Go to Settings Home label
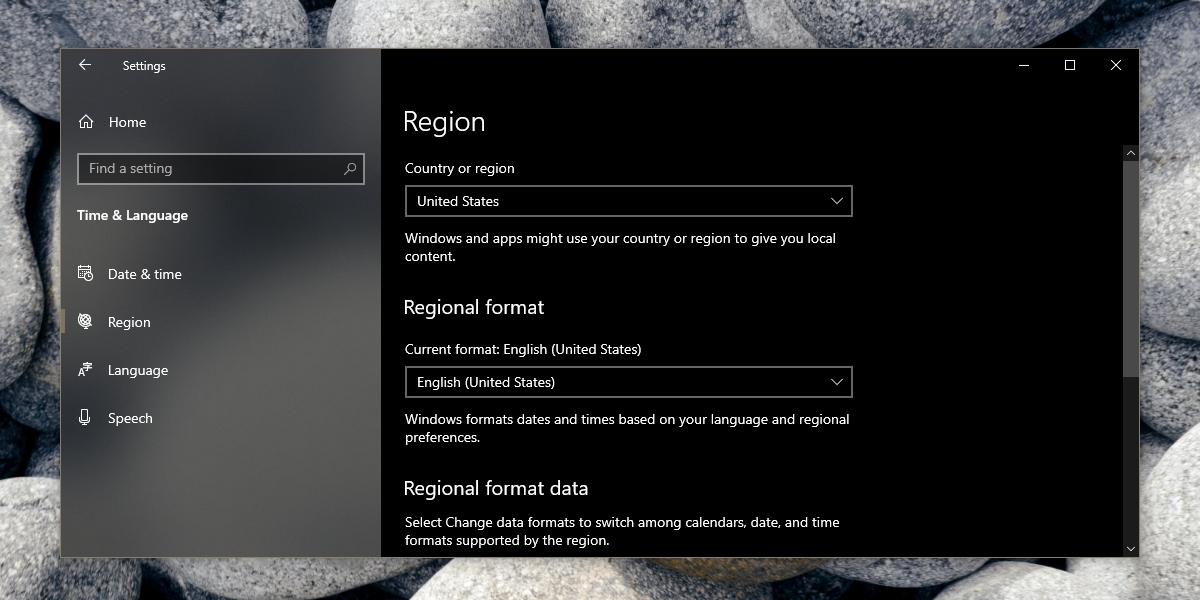Image resolution: width=1200 pixels, height=600 pixels. tap(127, 122)
